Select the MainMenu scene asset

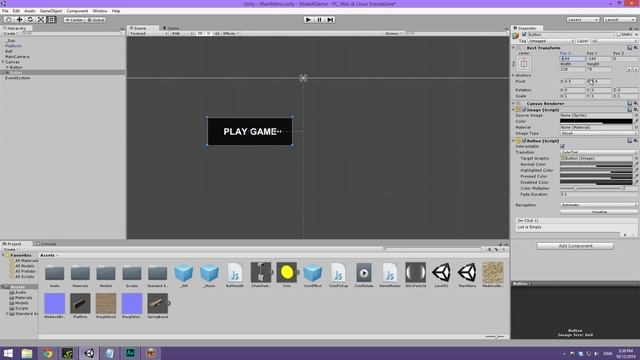tap(467, 275)
